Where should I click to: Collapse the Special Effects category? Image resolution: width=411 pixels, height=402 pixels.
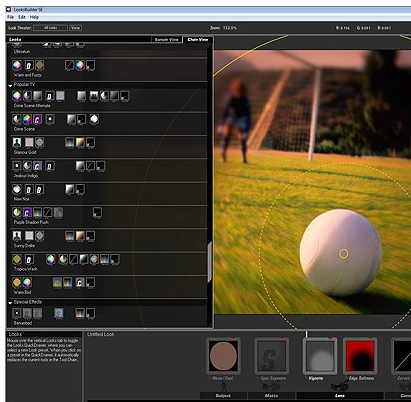coord(10,303)
